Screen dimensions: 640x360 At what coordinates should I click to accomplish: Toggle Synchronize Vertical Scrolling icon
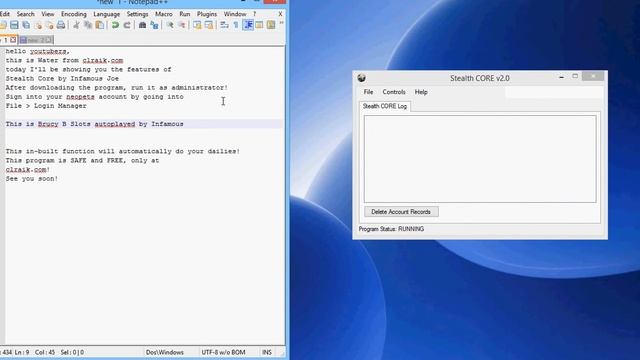pos(197,25)
